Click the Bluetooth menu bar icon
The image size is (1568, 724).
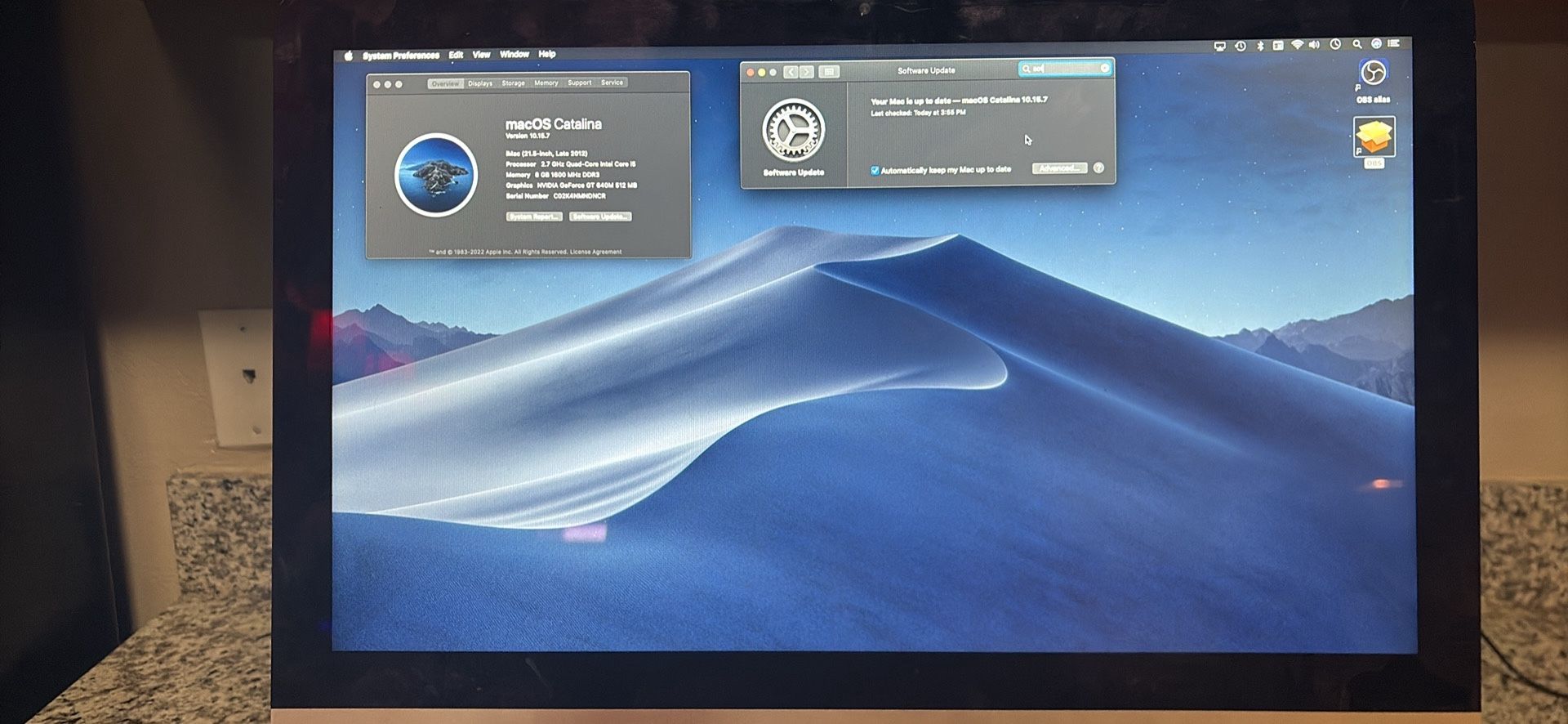tap(1260, 46)
